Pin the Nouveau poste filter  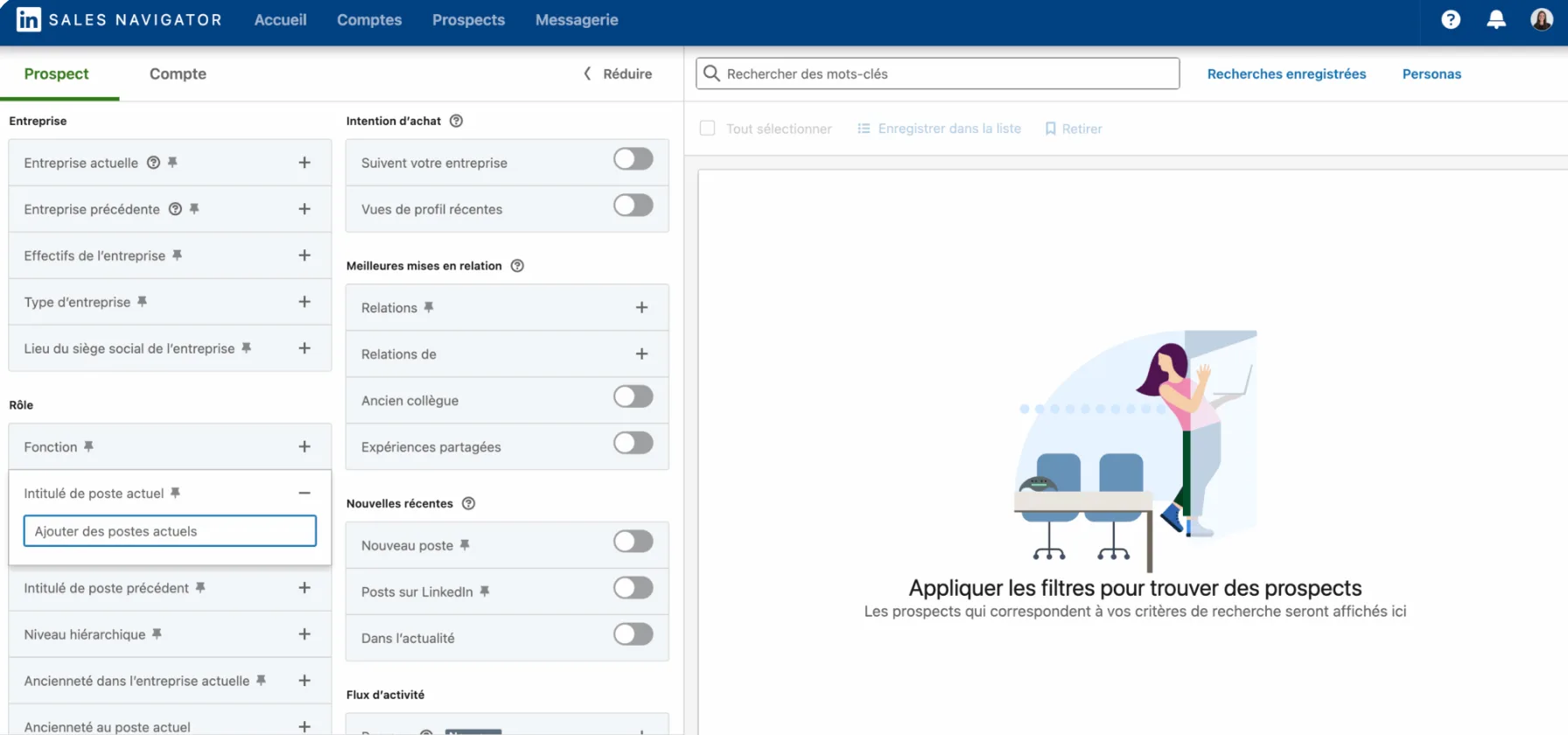[465, 545]
